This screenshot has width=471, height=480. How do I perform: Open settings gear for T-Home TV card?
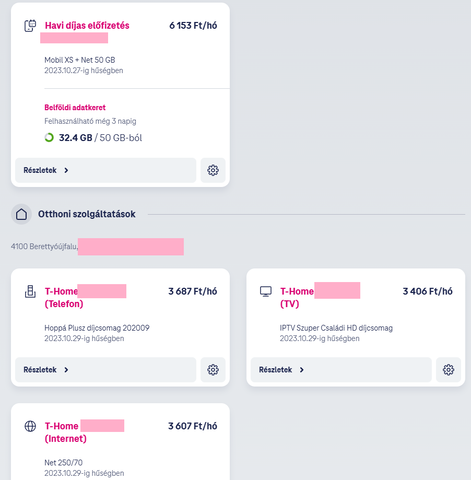tap(448, 370)
